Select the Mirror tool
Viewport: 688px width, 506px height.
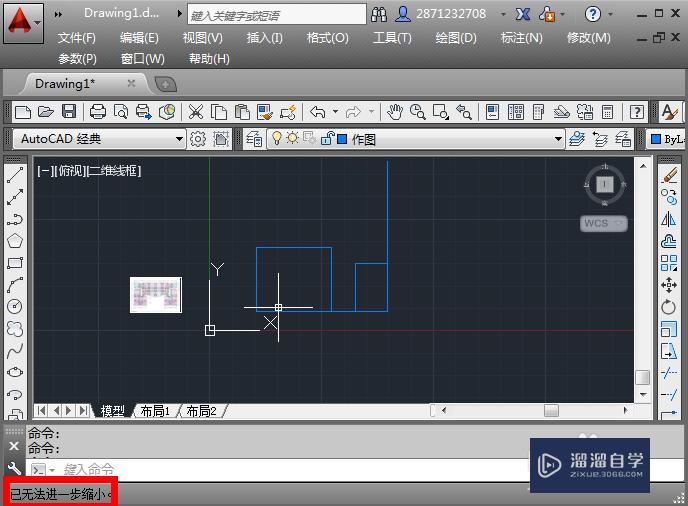click(x=669, y=219)
